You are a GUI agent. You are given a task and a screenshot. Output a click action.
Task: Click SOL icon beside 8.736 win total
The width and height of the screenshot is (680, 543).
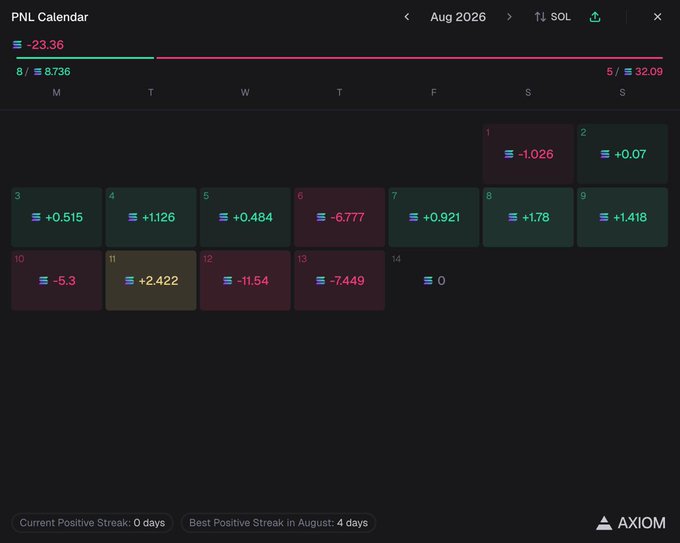point(38,72)
